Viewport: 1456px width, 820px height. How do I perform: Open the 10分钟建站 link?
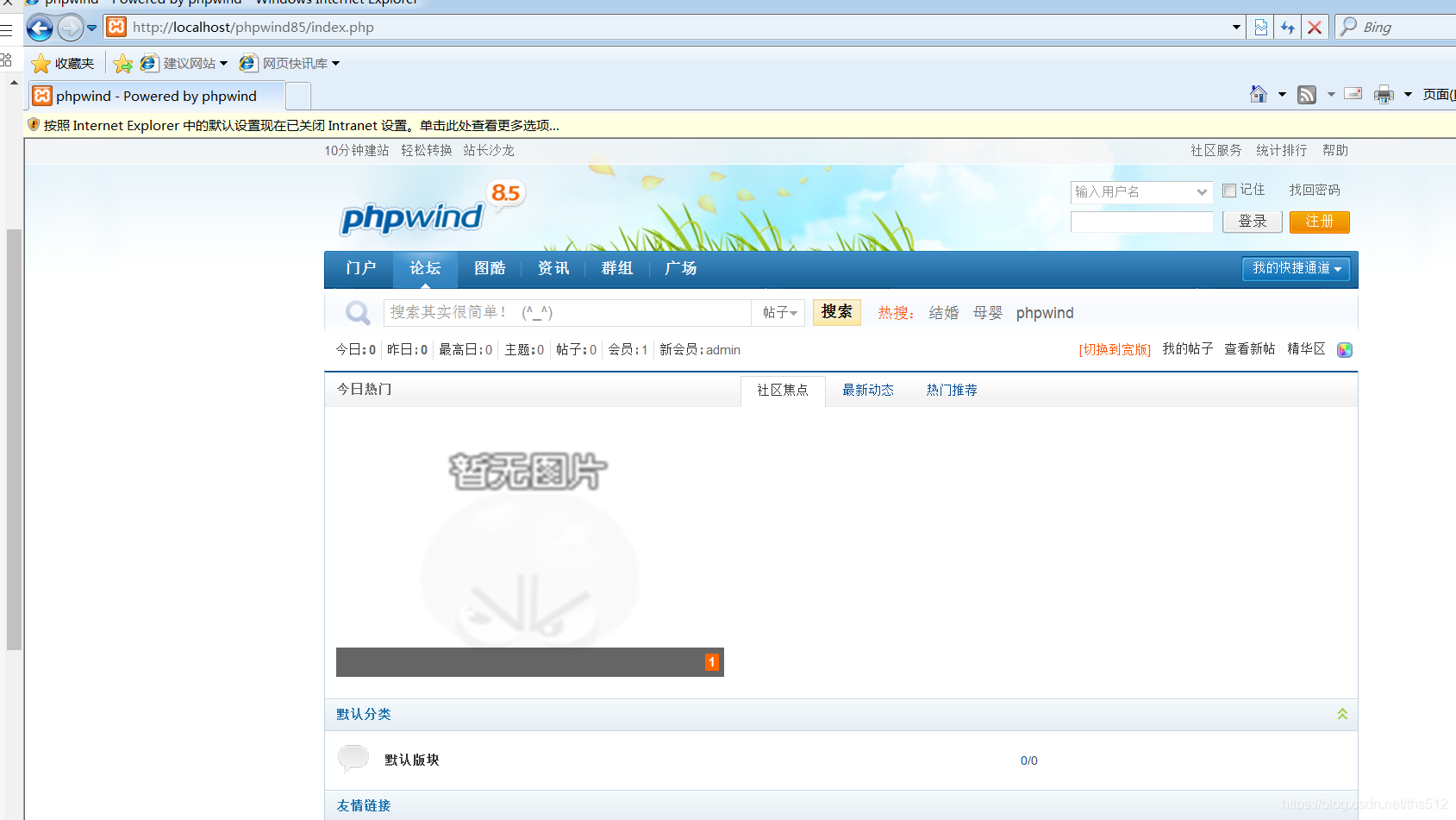[357, 150]
